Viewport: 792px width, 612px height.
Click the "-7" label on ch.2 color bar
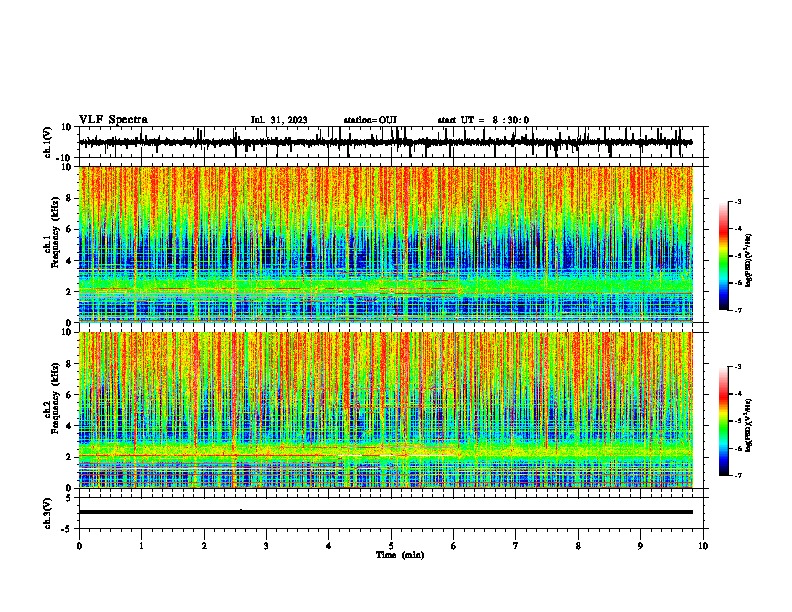pyautogui.click(x=738, y=476)
